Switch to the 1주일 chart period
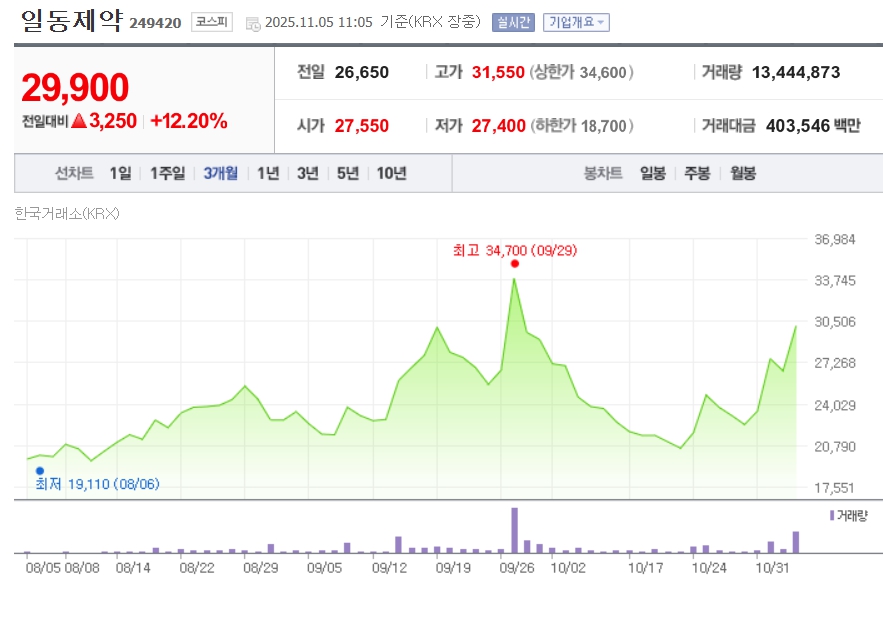883x639 pixels. [167, 173]
